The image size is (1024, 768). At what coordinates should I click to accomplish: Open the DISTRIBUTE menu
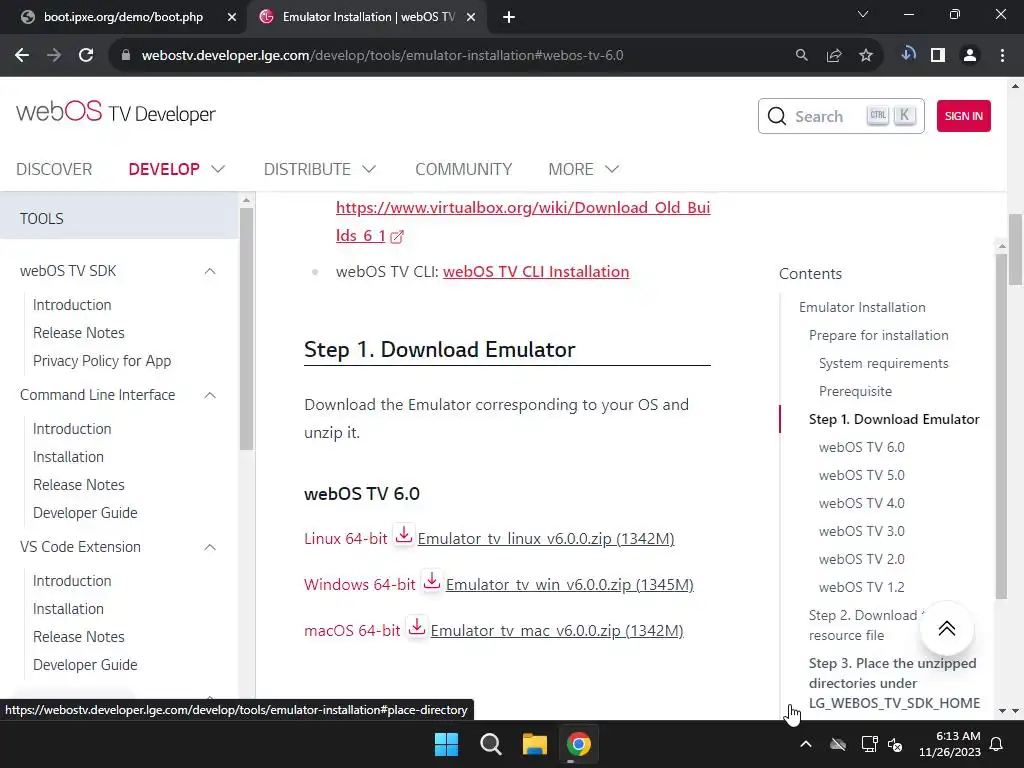point(307,169)
